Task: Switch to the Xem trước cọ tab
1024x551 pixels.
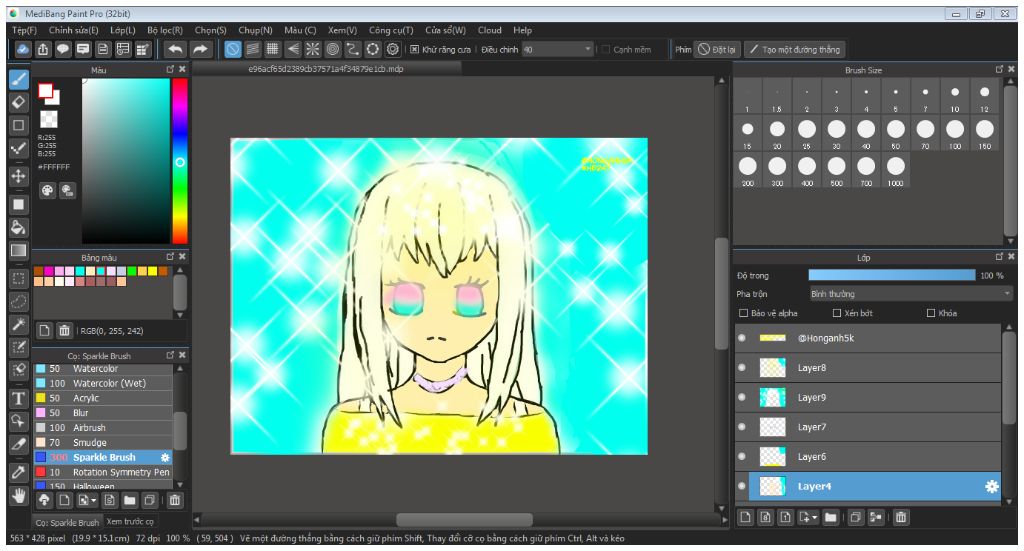Action: coord(130,521)
